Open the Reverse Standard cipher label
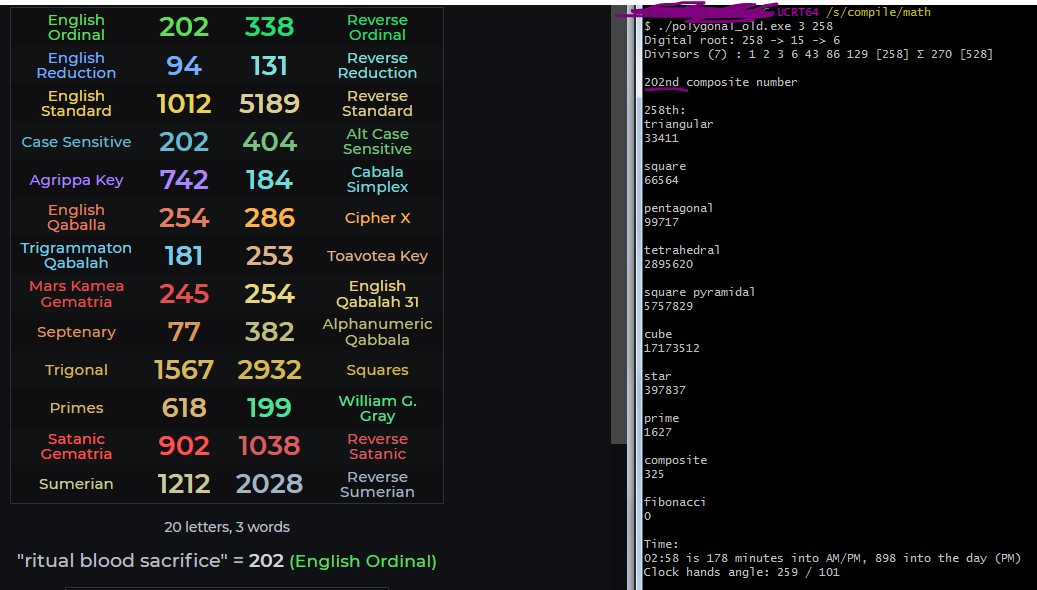Screen dimensions: 1037x590 click(x=378, y=103)
